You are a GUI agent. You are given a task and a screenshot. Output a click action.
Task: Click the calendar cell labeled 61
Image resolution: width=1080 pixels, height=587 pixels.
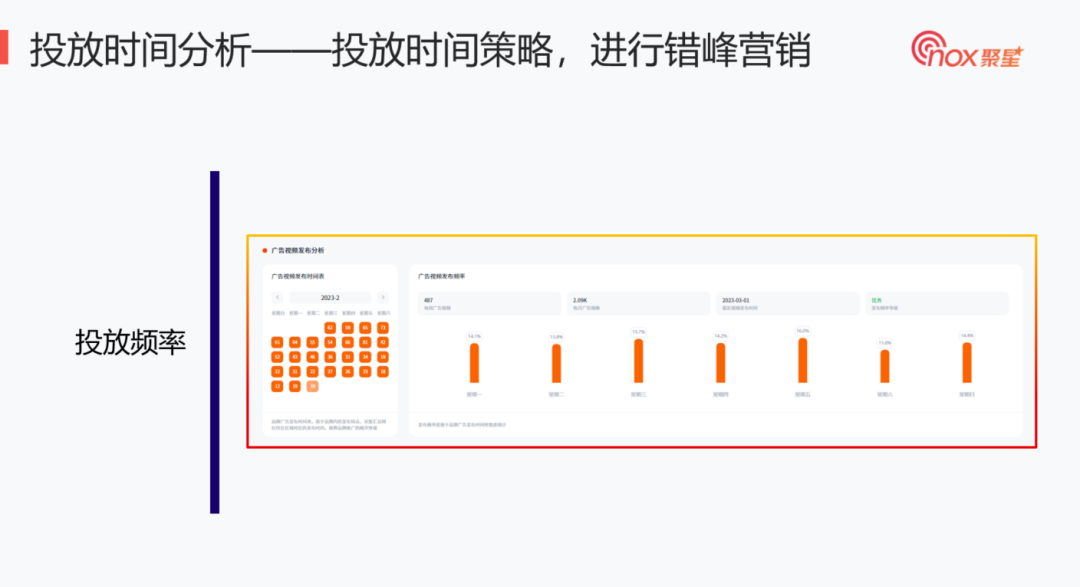[x=277, y=343]
